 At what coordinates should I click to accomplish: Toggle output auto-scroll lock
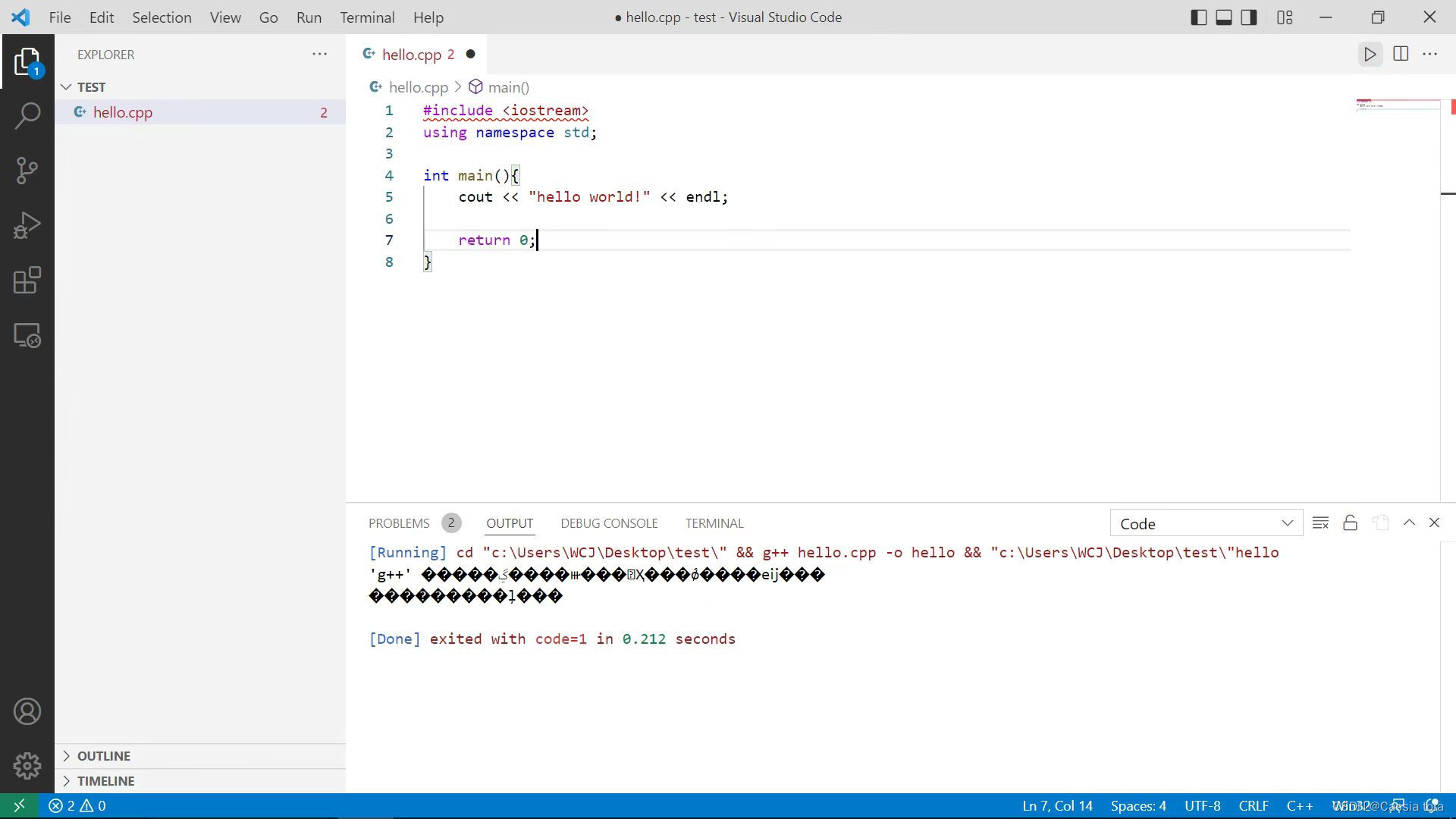1350,522
